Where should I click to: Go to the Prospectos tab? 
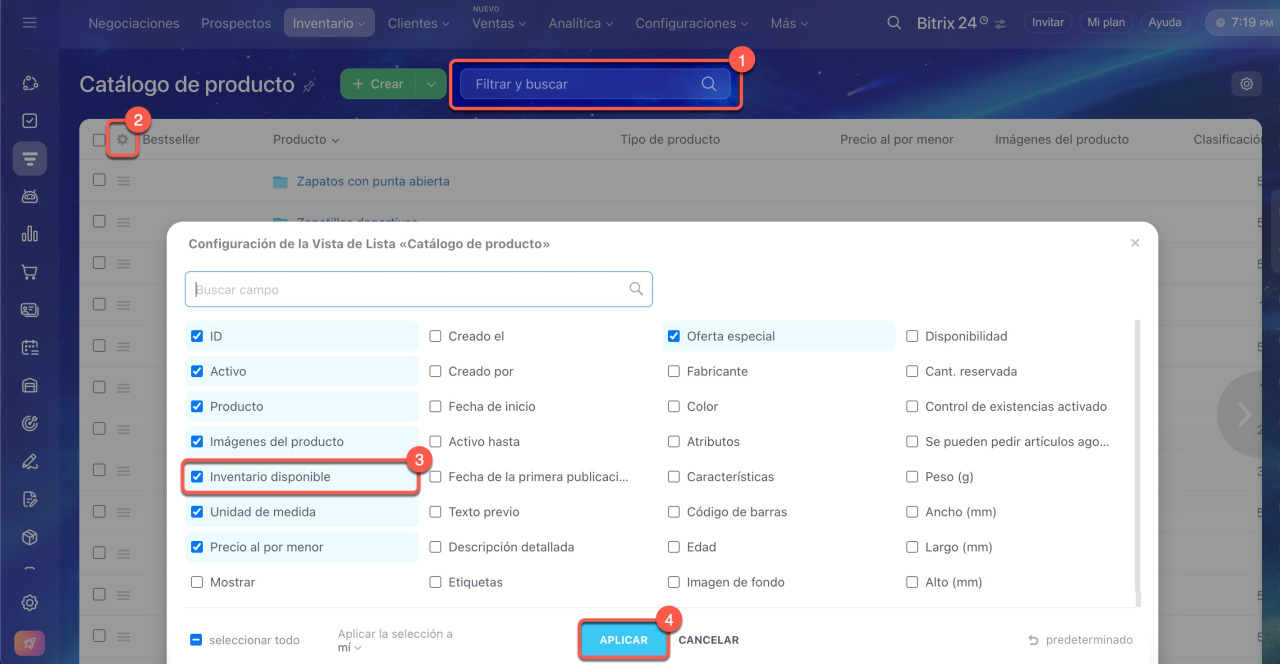pyautogui.click(x=236, y=23)
